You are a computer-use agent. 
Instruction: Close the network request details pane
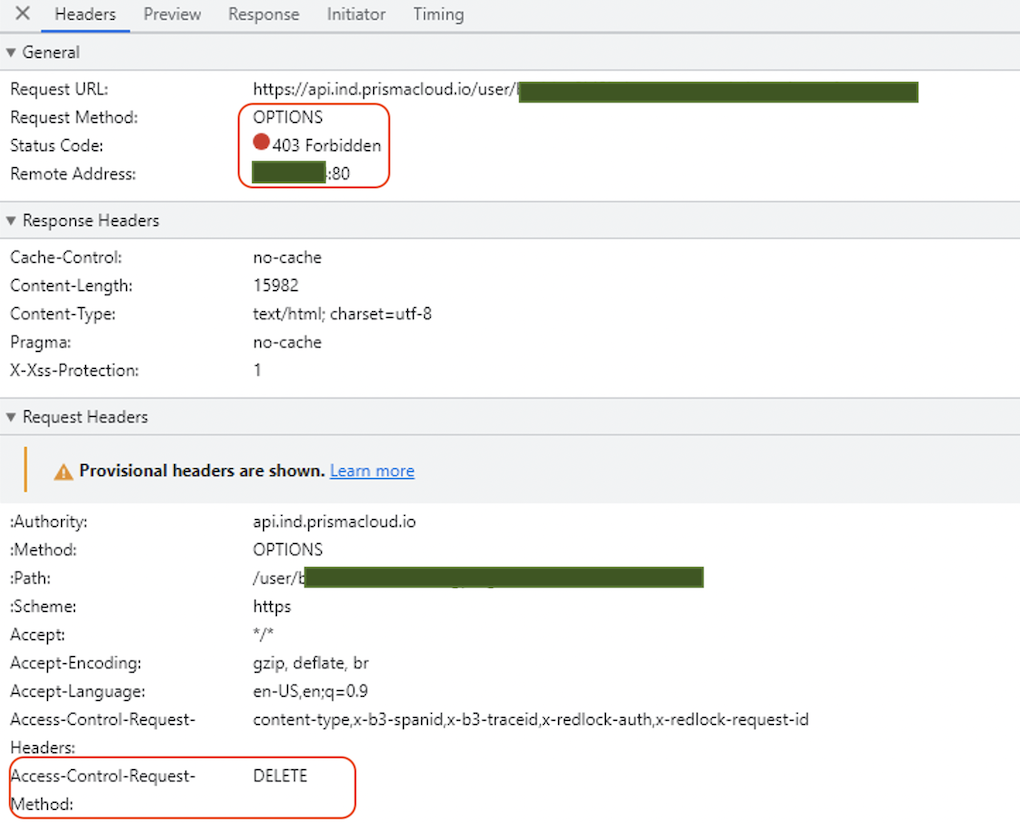tap(21, 14)
